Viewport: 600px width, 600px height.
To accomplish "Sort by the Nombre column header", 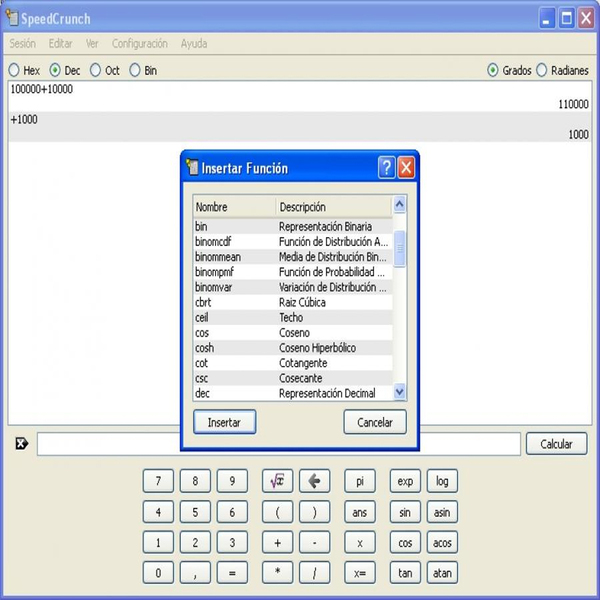I will click(234, 207).
